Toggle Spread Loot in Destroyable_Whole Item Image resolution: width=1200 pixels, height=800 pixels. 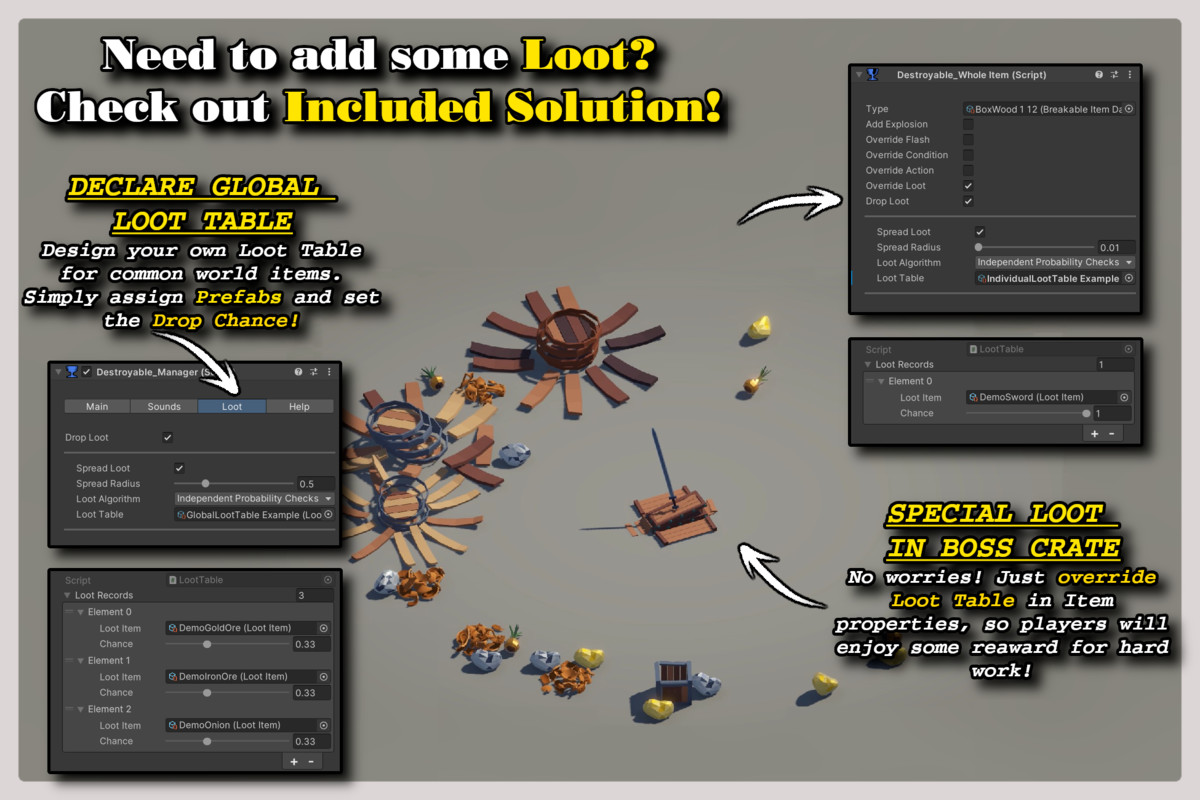point(980,232)
